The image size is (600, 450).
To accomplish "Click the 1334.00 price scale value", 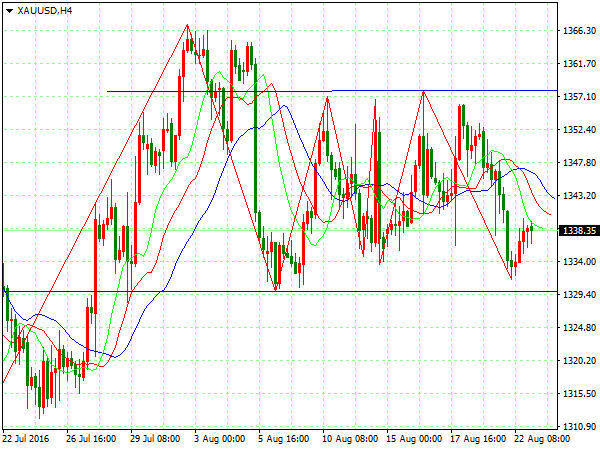I will click(x=579, y=262).
